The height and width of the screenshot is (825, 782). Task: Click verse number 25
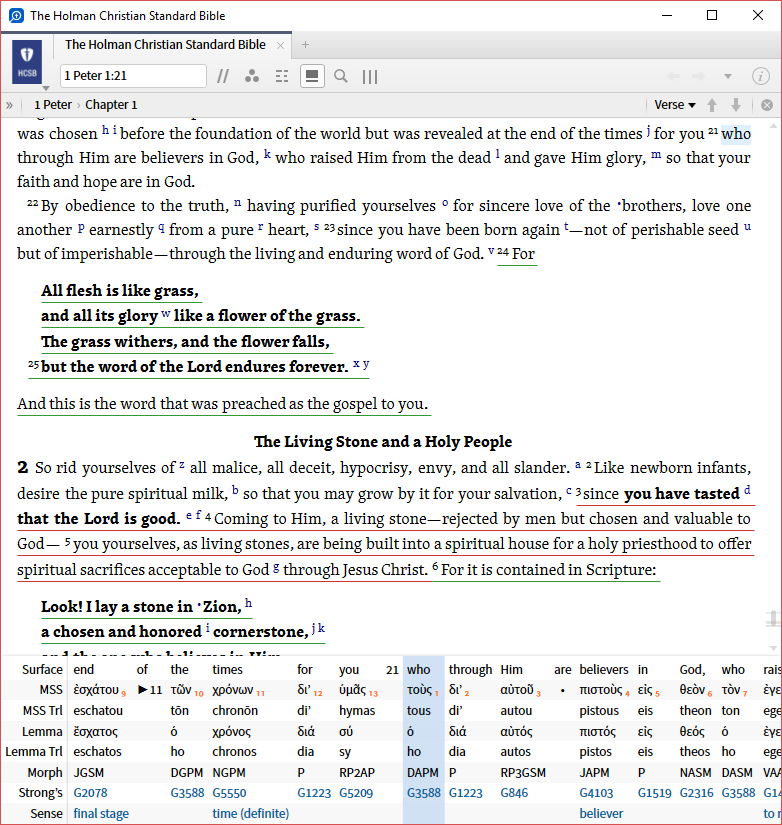34,364
